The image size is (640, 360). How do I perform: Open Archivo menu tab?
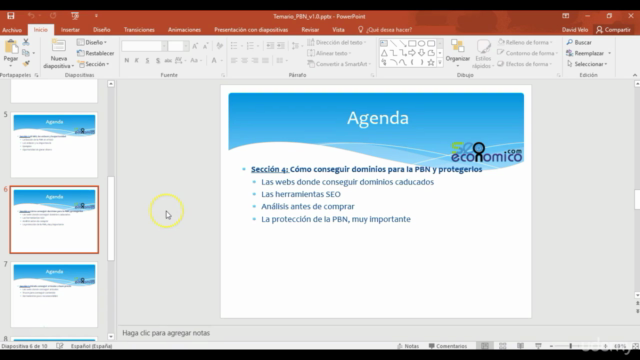(x=12, y=30)
